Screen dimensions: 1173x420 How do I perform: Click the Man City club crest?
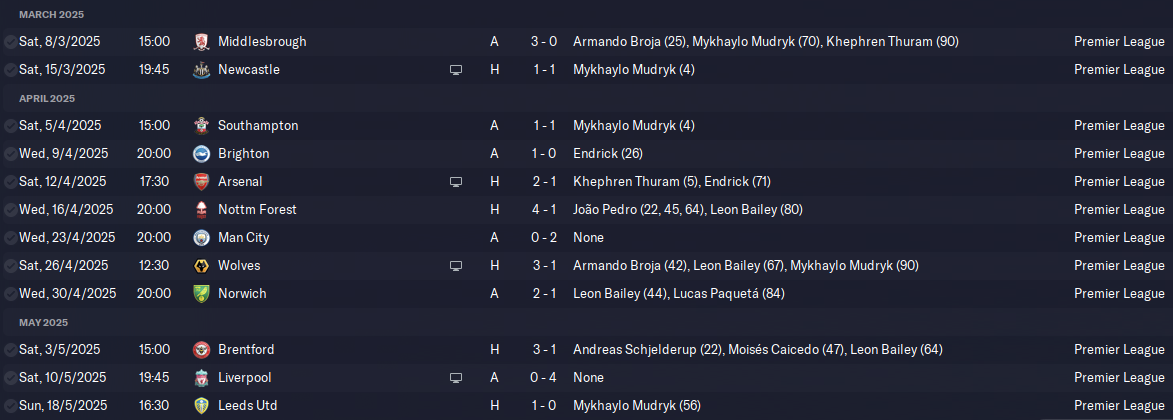pyautogui.click(x=202, y=238)
